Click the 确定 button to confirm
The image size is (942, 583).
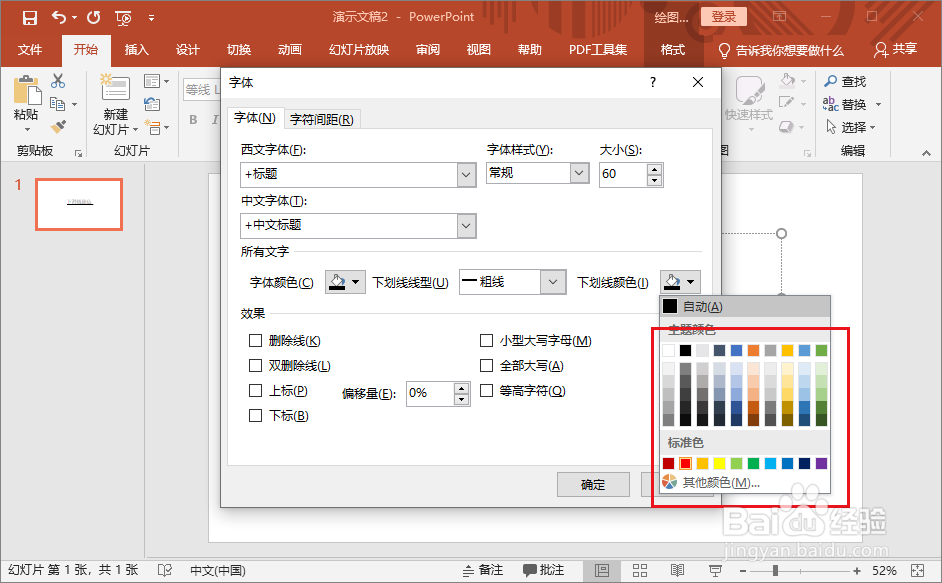click(593, 483)
